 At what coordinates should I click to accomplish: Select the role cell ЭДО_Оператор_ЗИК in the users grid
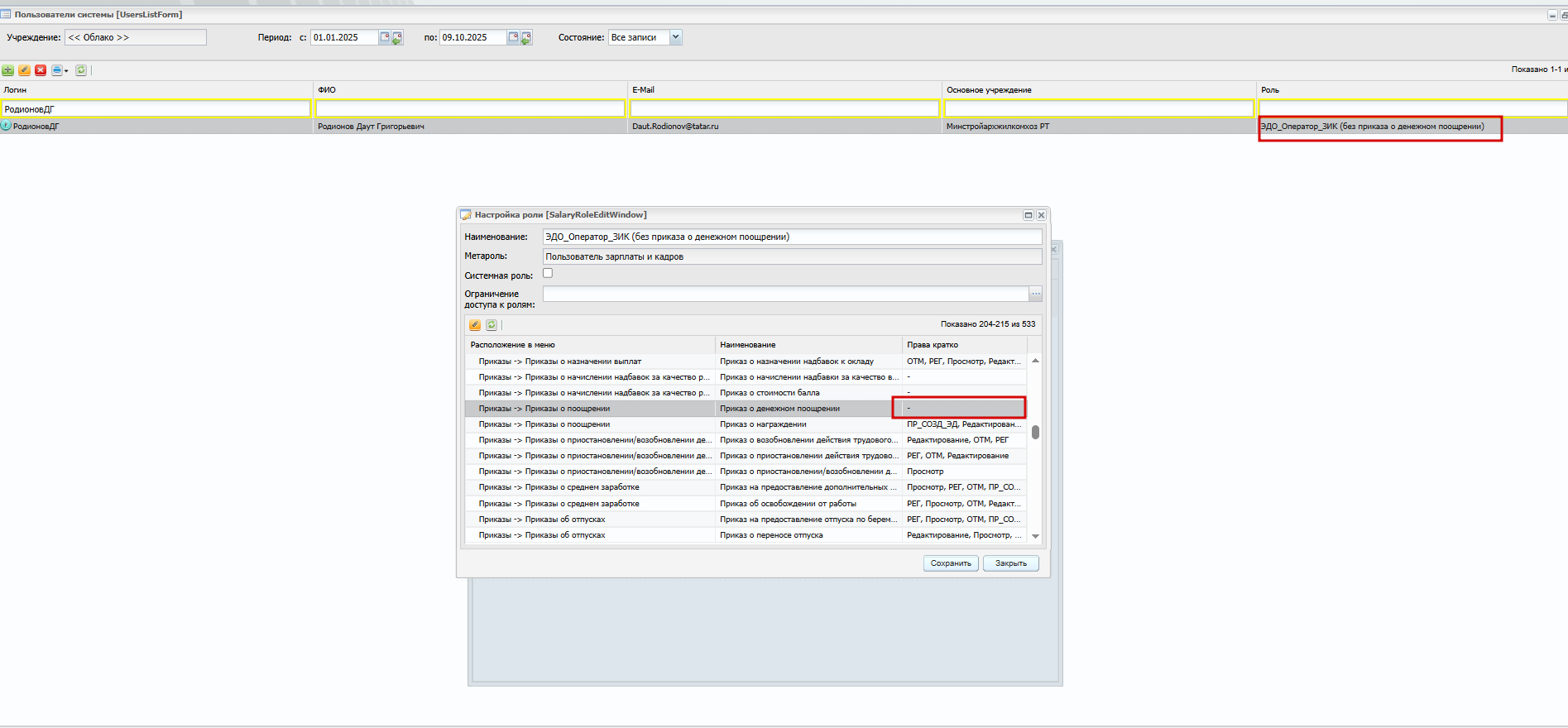click(x=1412, y=127)
